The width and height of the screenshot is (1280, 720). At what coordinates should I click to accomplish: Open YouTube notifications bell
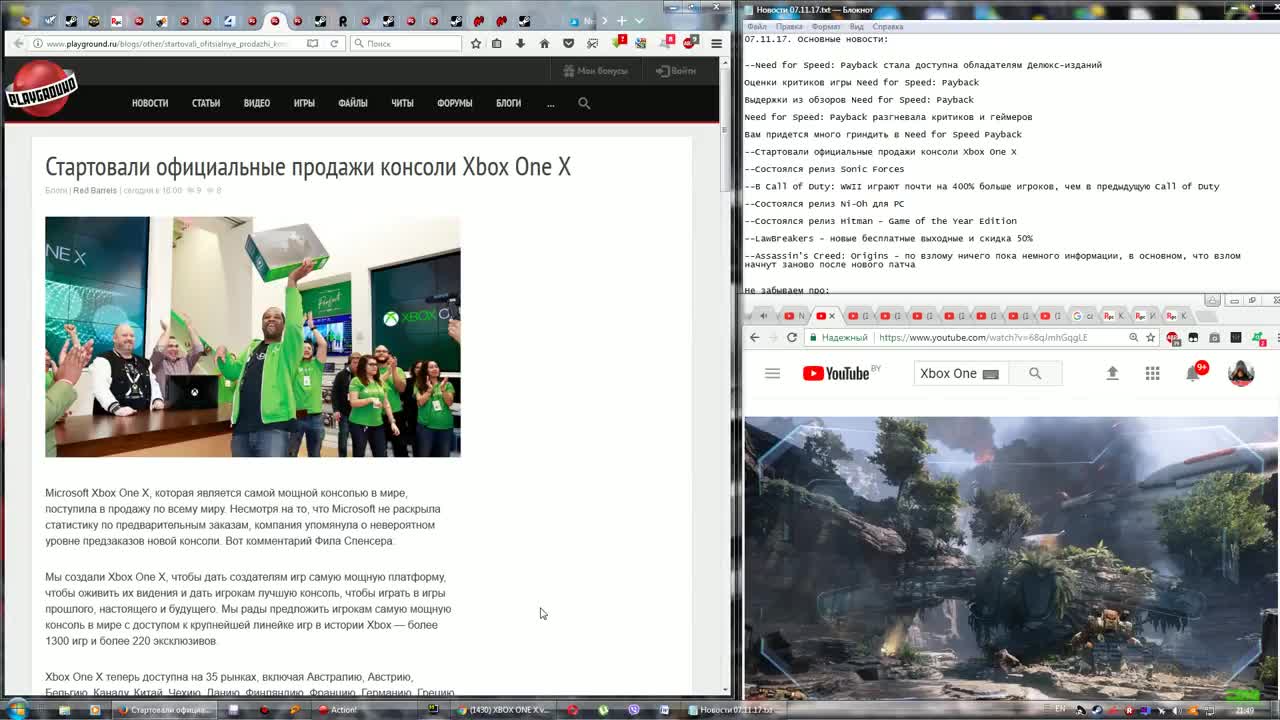tap(1193, 373)
